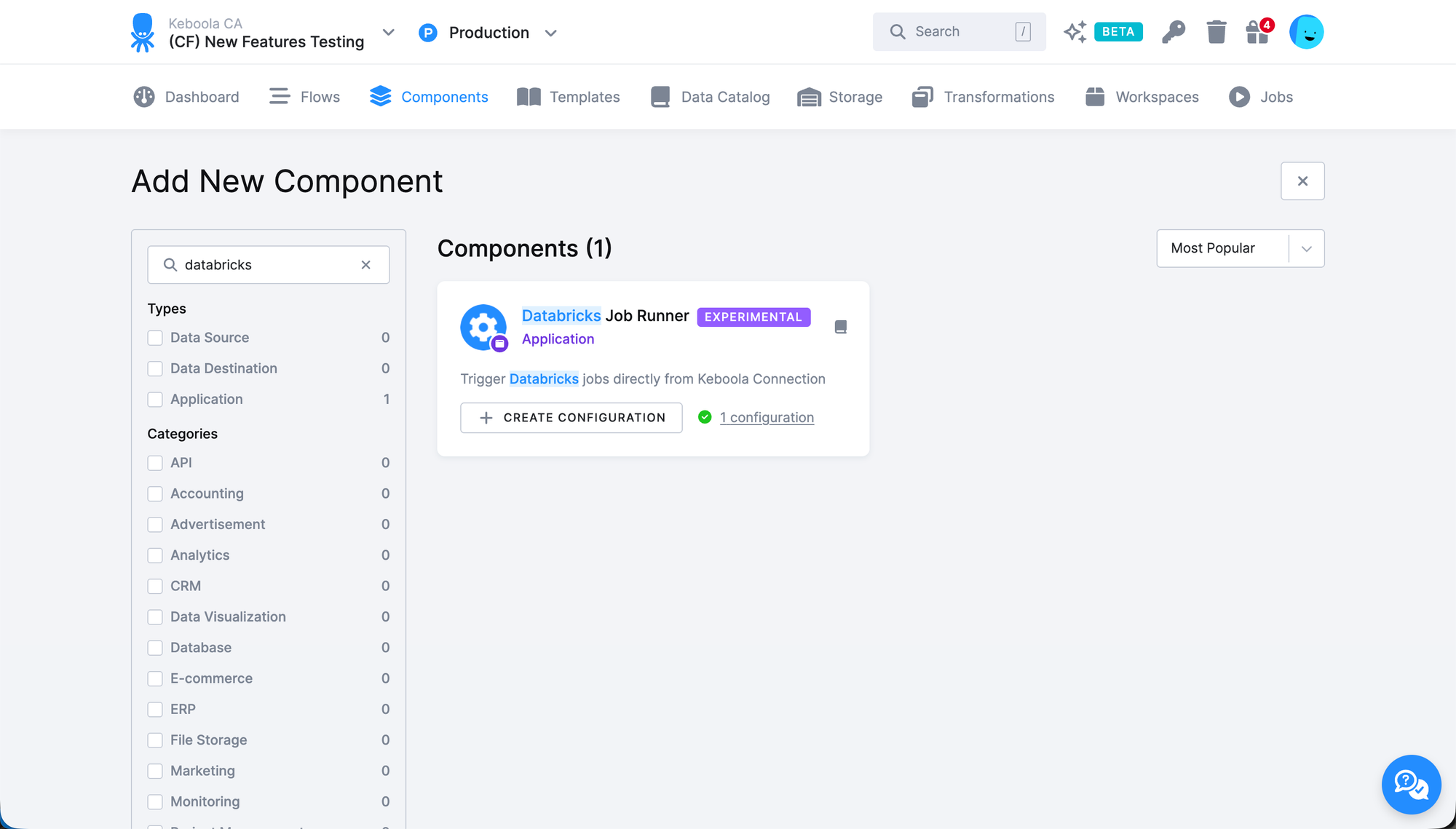Open the Most Popular sort dropdown
Image resolution: width=1456 pixels, height=829 pixels.
pyautogui.click(x=1240, y=248)
